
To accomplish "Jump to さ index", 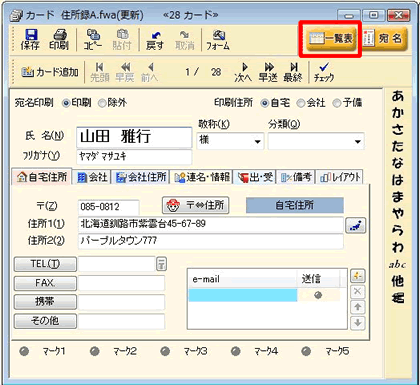I will 397,130.
